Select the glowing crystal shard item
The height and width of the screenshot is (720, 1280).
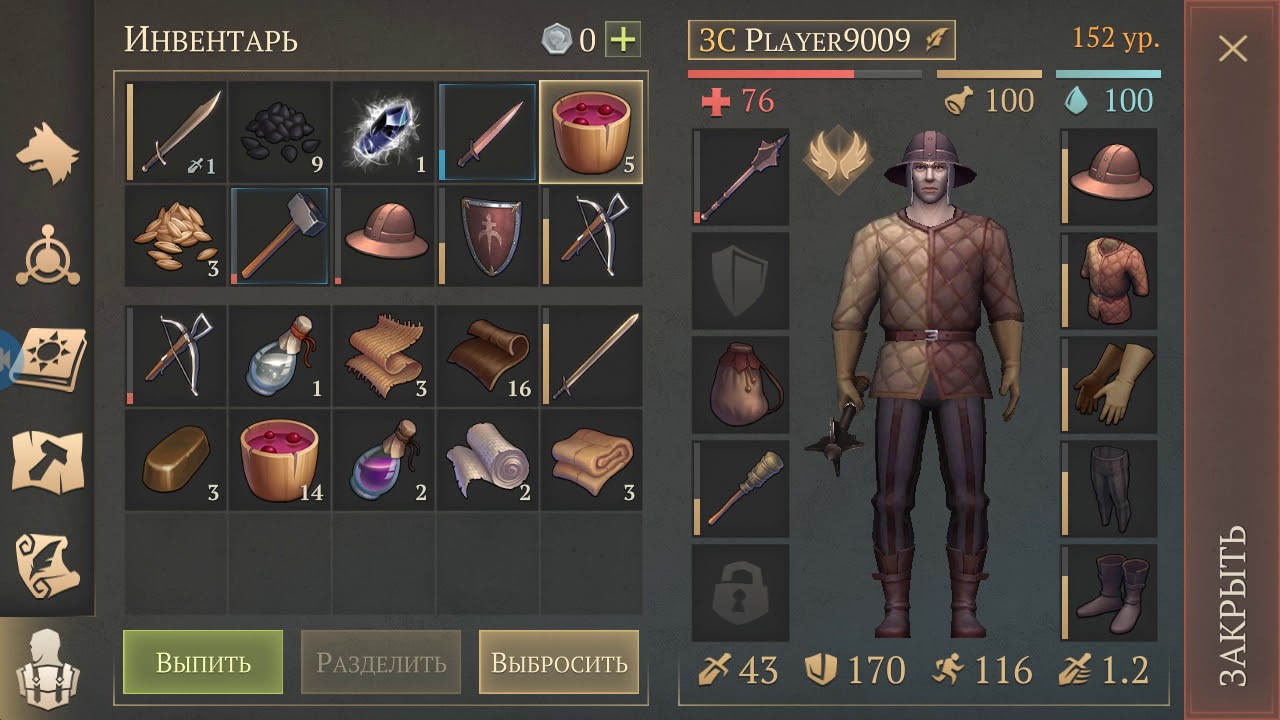(x=383, y=132)
